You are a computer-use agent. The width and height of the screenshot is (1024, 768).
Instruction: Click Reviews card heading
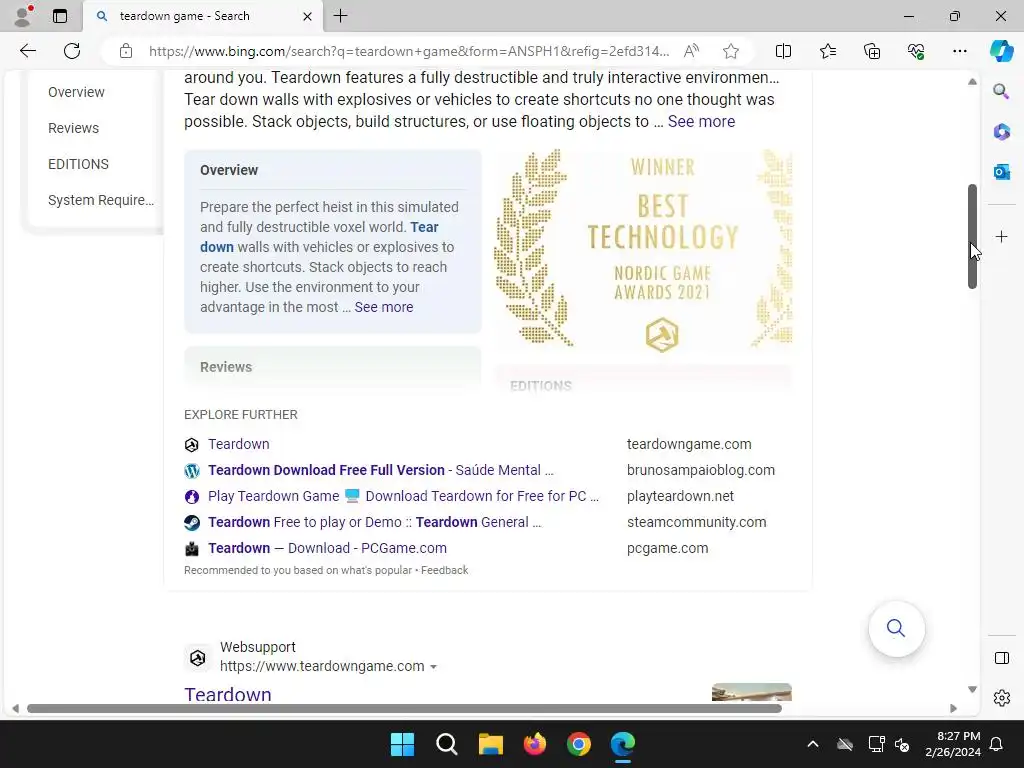226,367
